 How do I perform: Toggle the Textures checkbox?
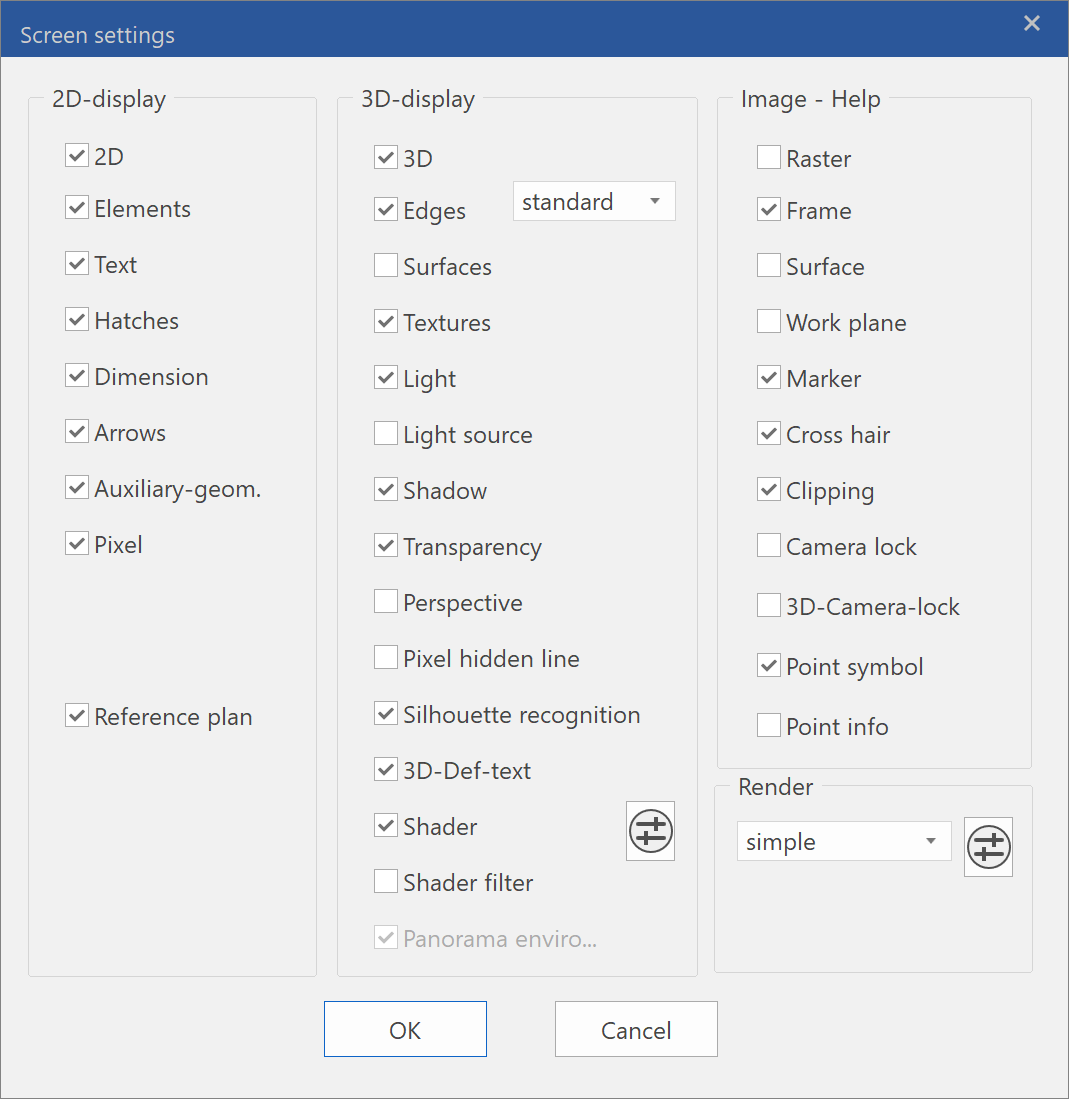386,321
